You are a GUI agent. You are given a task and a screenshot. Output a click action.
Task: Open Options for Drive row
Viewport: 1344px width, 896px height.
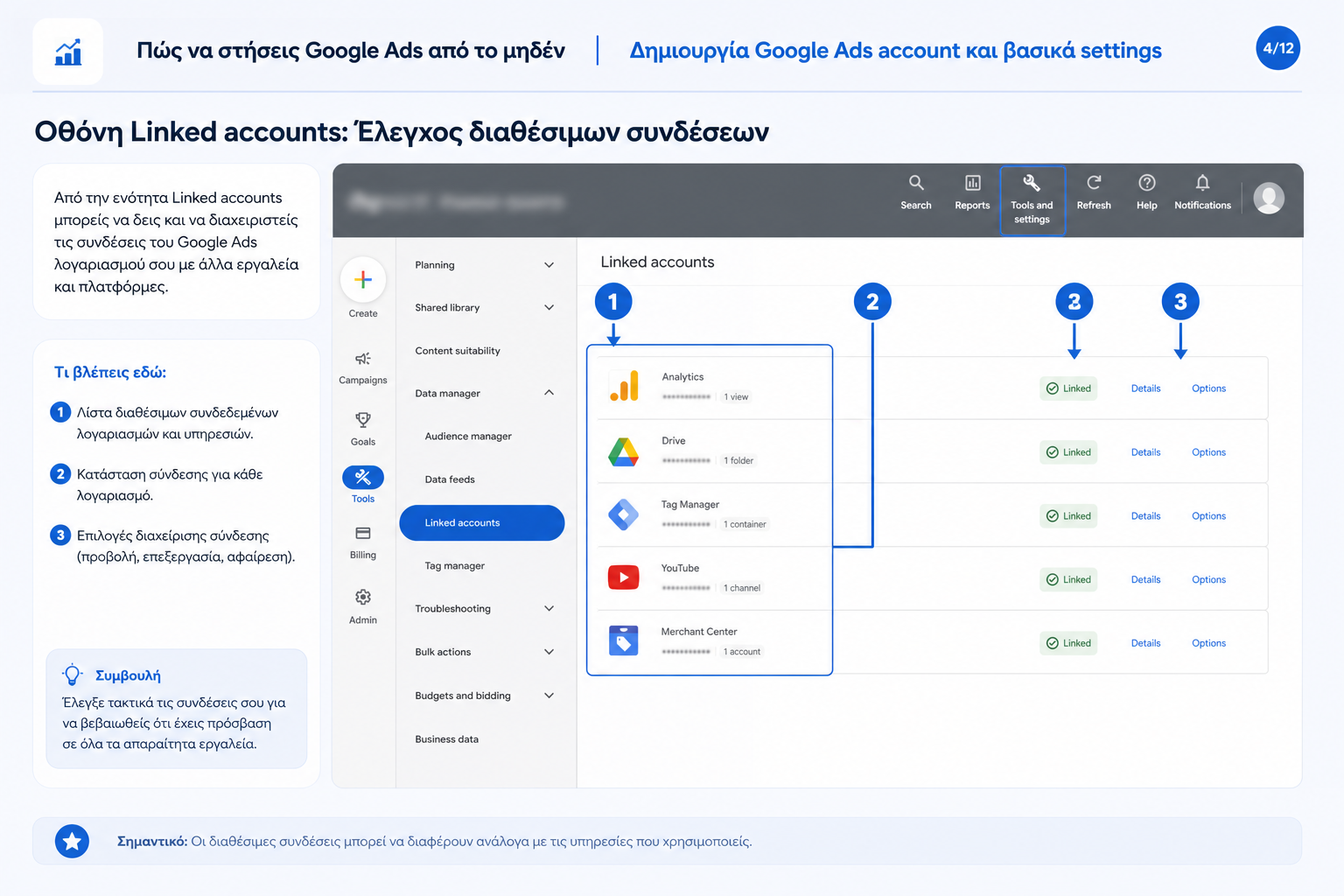tap(1208, 452)
